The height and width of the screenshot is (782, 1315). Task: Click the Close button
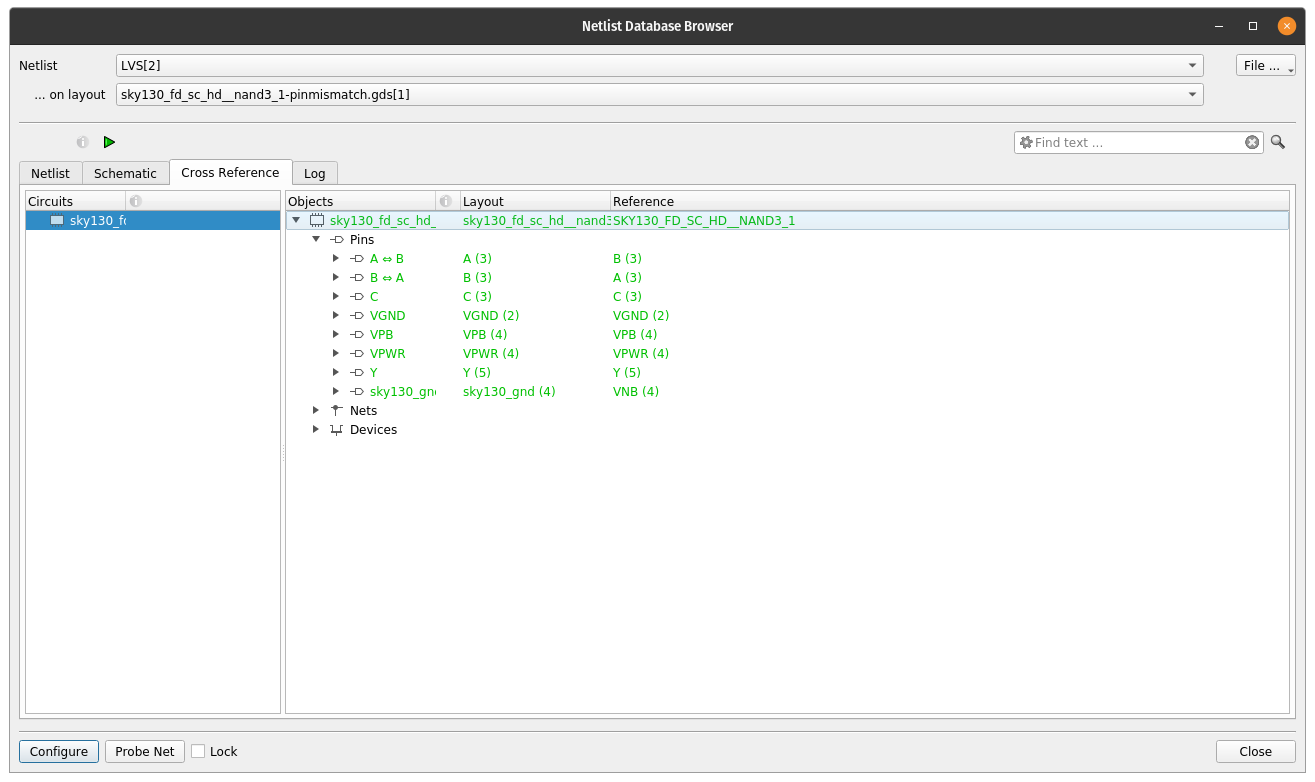pyautogui.click(x=1256, y=751)
